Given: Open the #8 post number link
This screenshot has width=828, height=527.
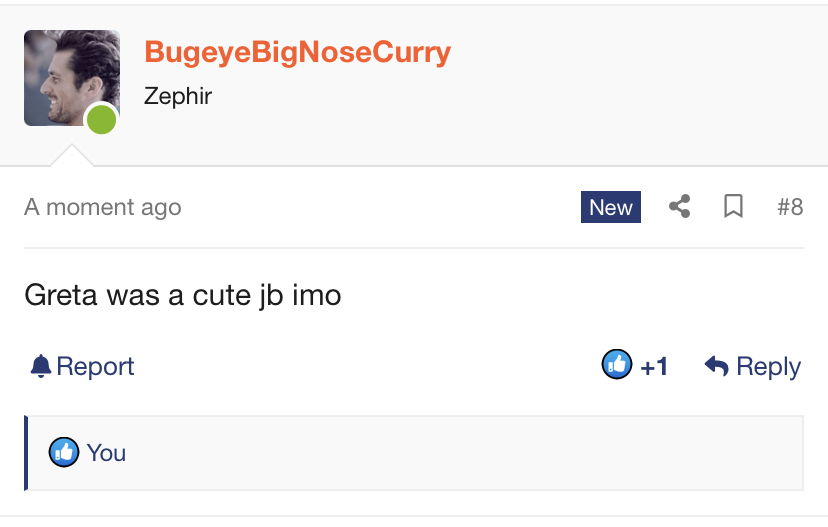Looking at the screenshot, I should tap(790, 207).
